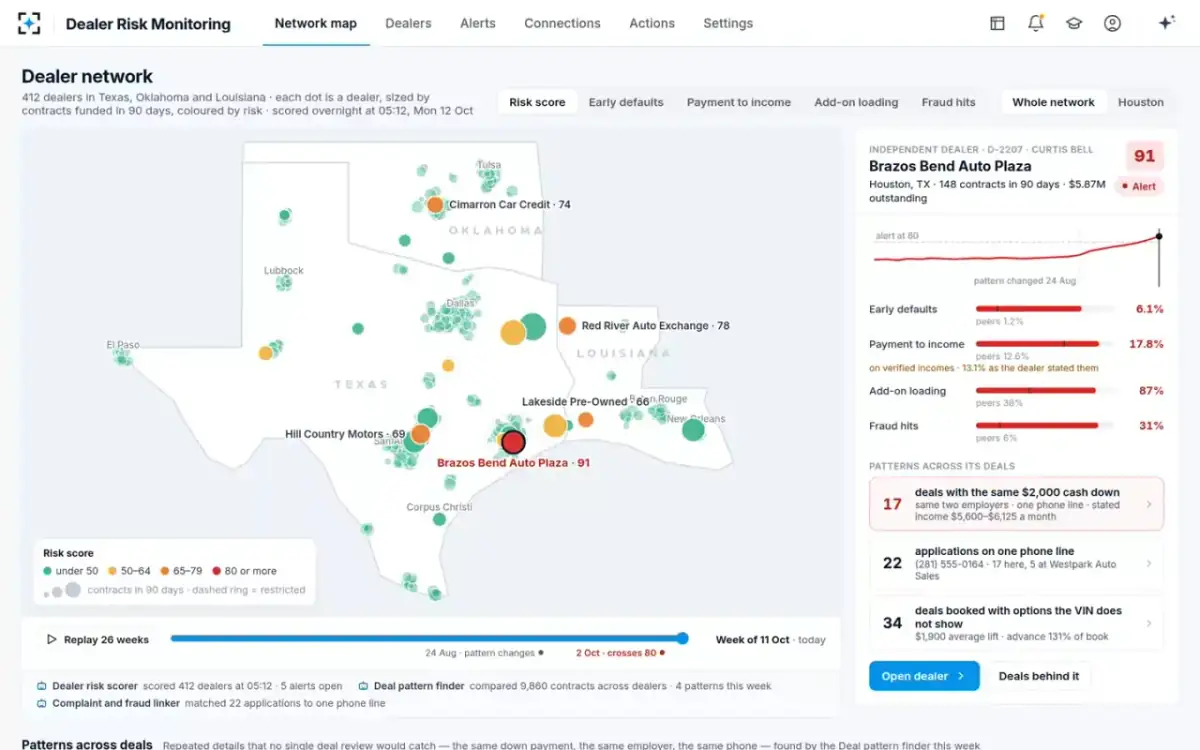
Task: Click the green under 50 legend swatch
Action: click(47, 571)
